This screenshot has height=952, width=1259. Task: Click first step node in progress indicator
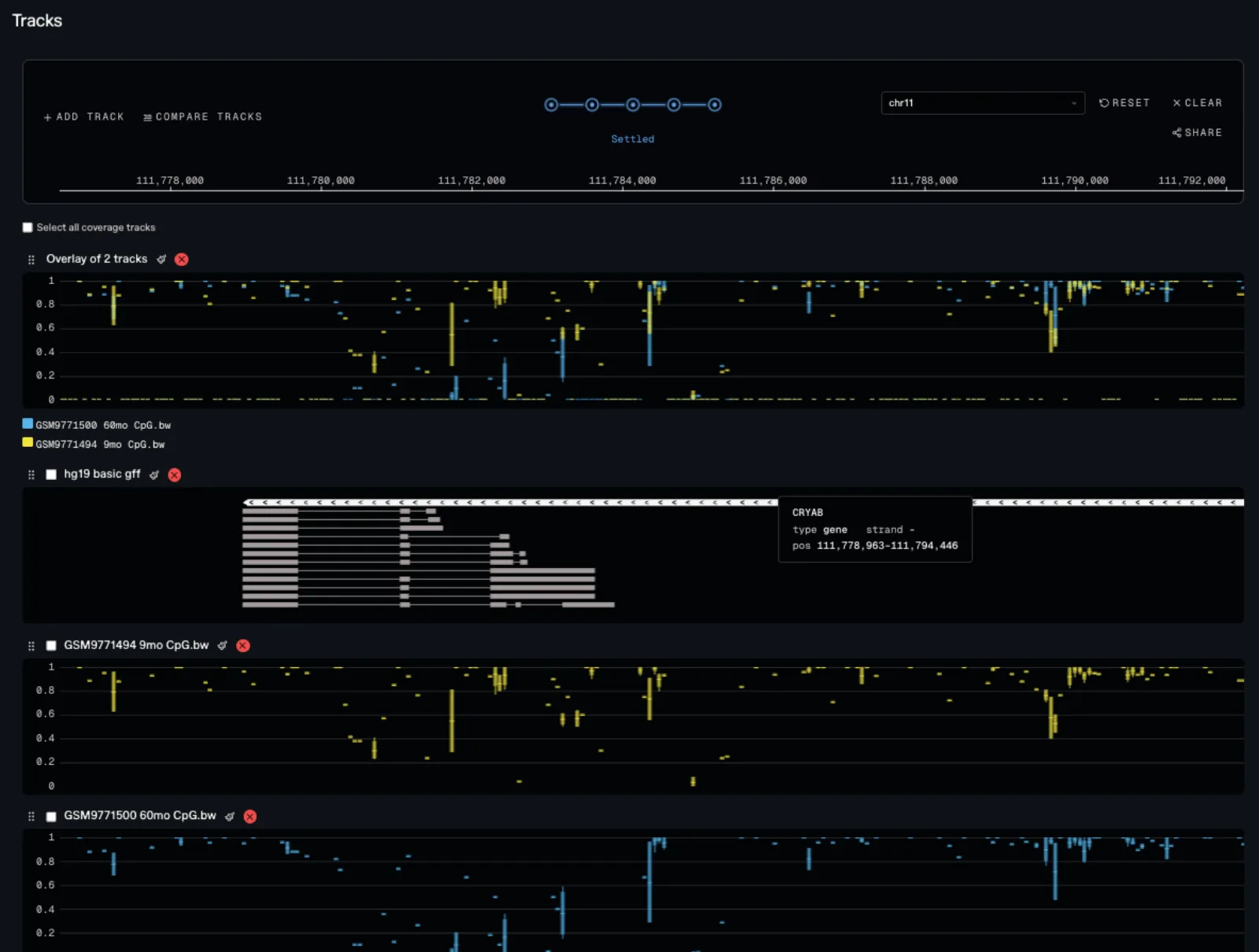[x=552, y=105]
